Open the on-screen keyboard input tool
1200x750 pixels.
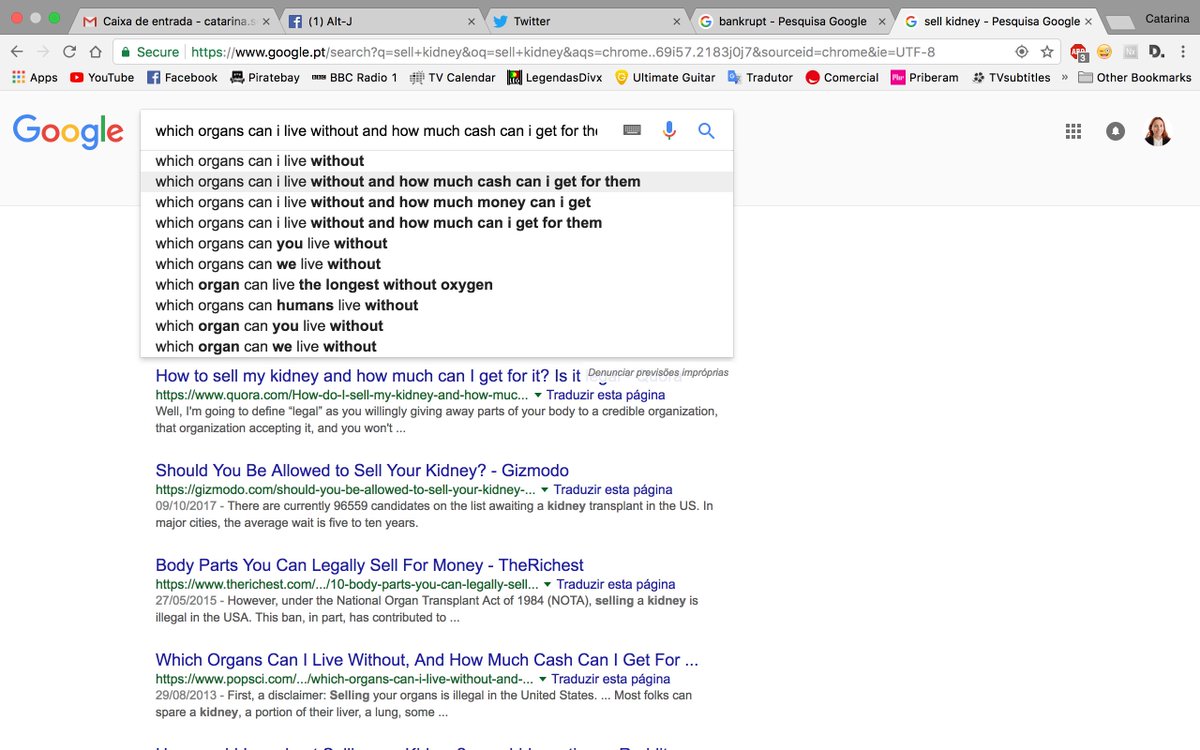(x=632, y=130)
